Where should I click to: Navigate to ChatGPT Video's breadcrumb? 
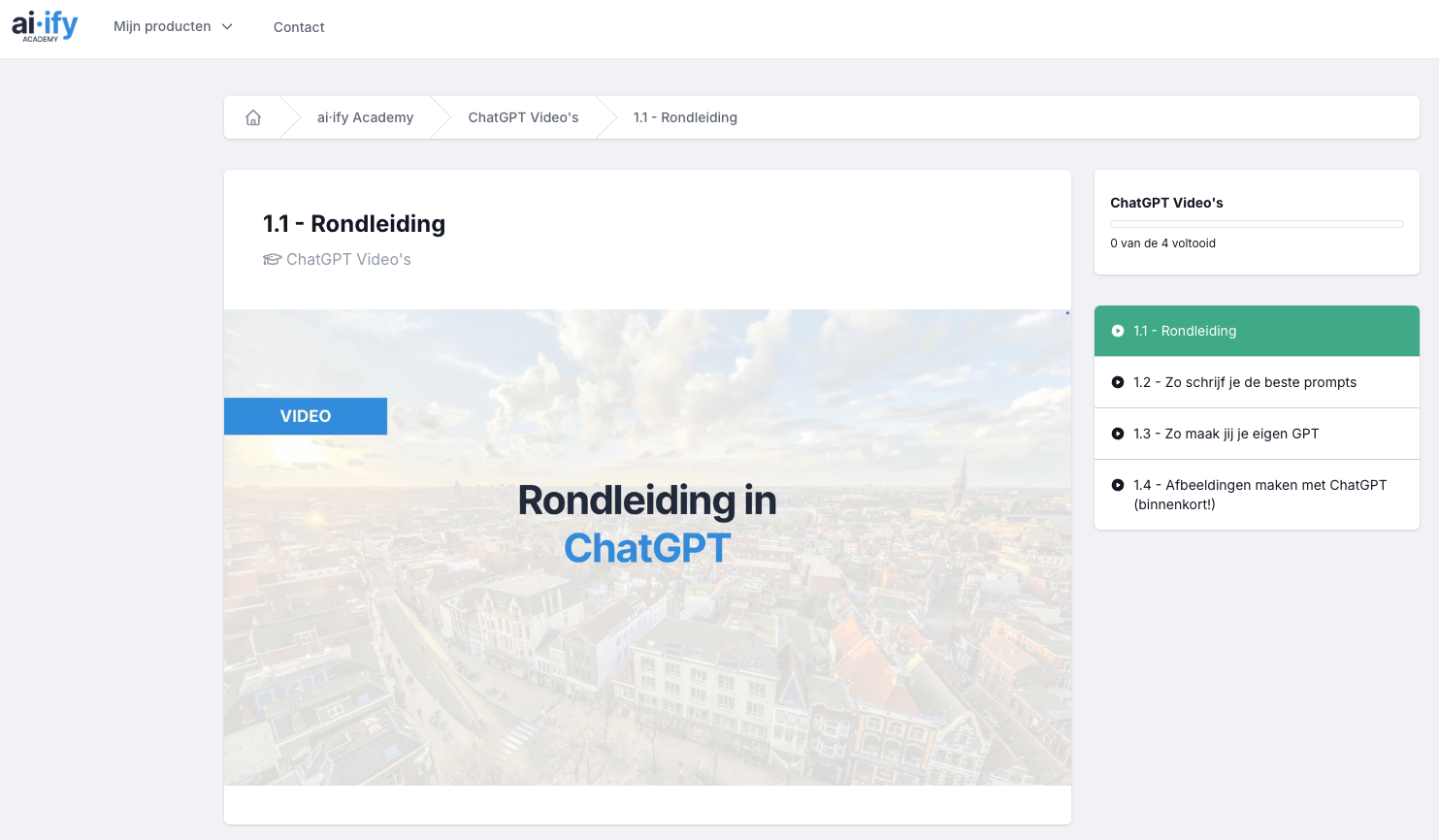point(523,117)
